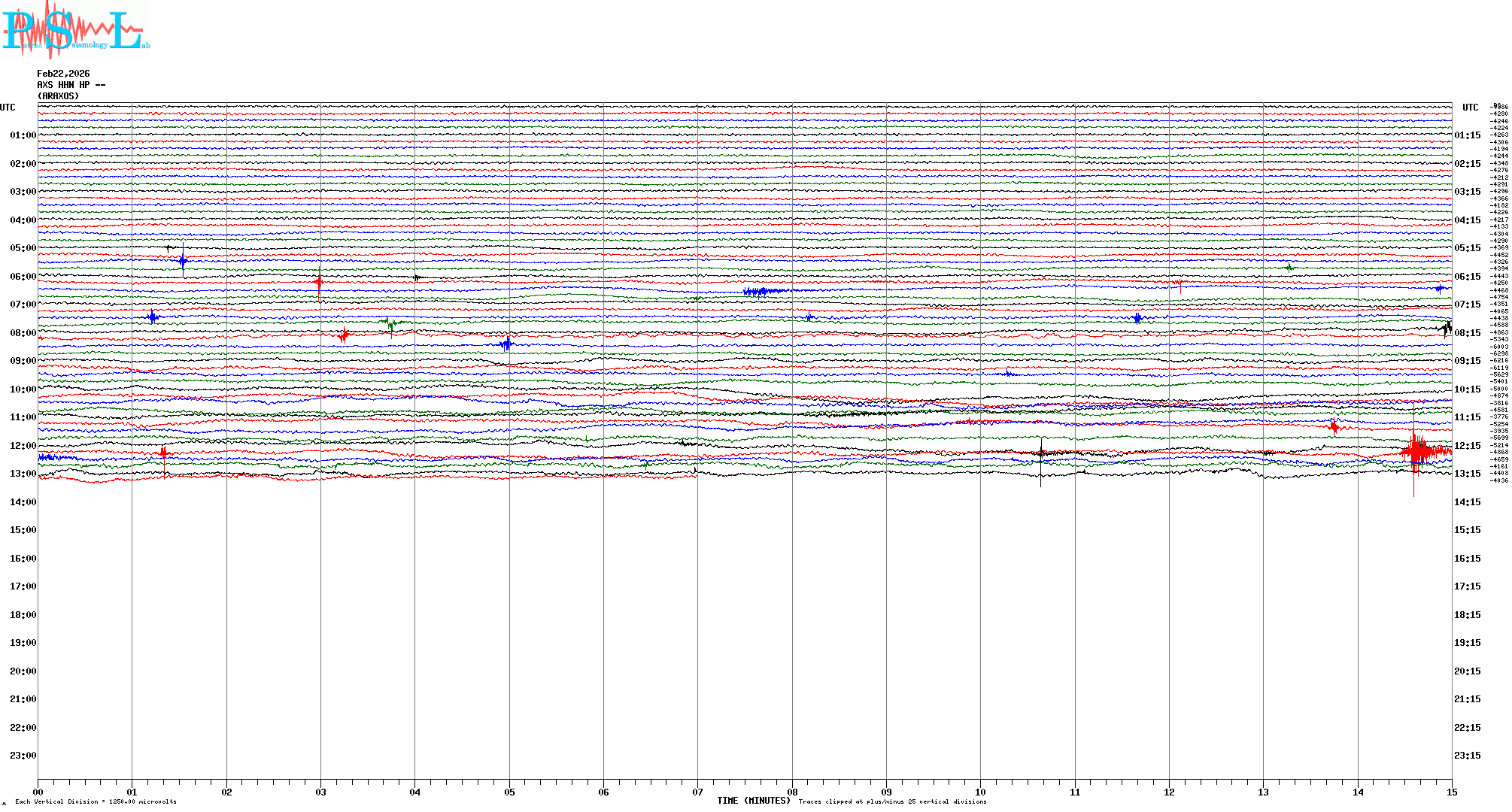The width and height of the screenshot is (1512, 812).
Task: Click the 23:00 hour label on left axis
Action: click(23, 756)
